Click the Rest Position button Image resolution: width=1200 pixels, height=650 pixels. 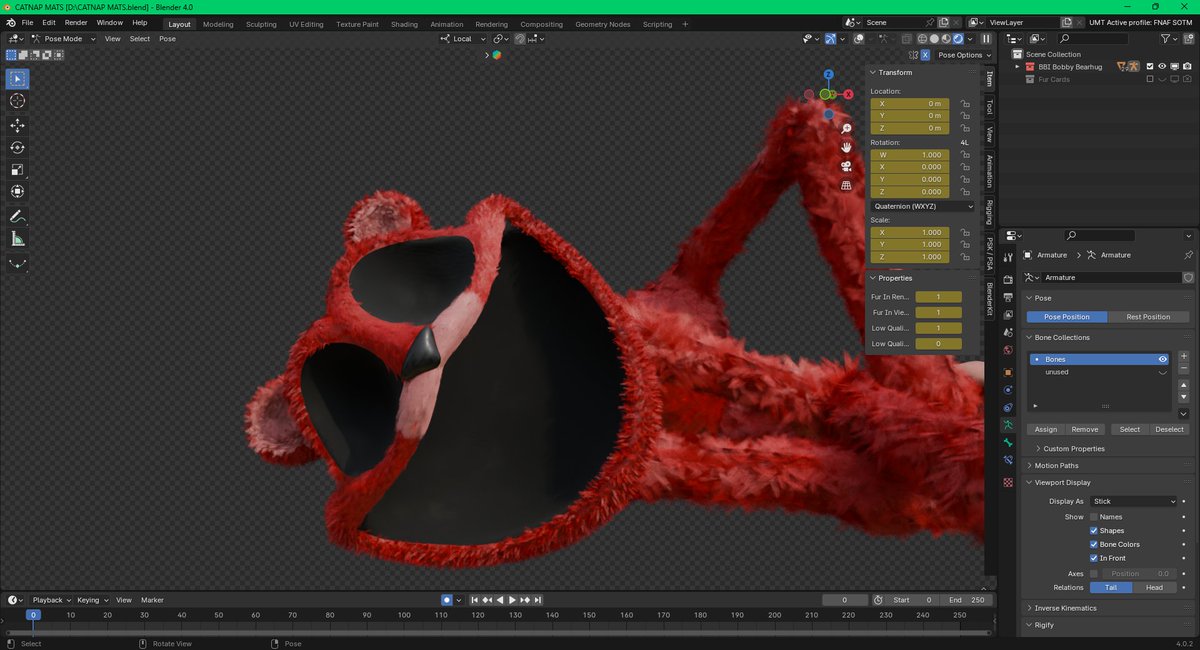1148,317
